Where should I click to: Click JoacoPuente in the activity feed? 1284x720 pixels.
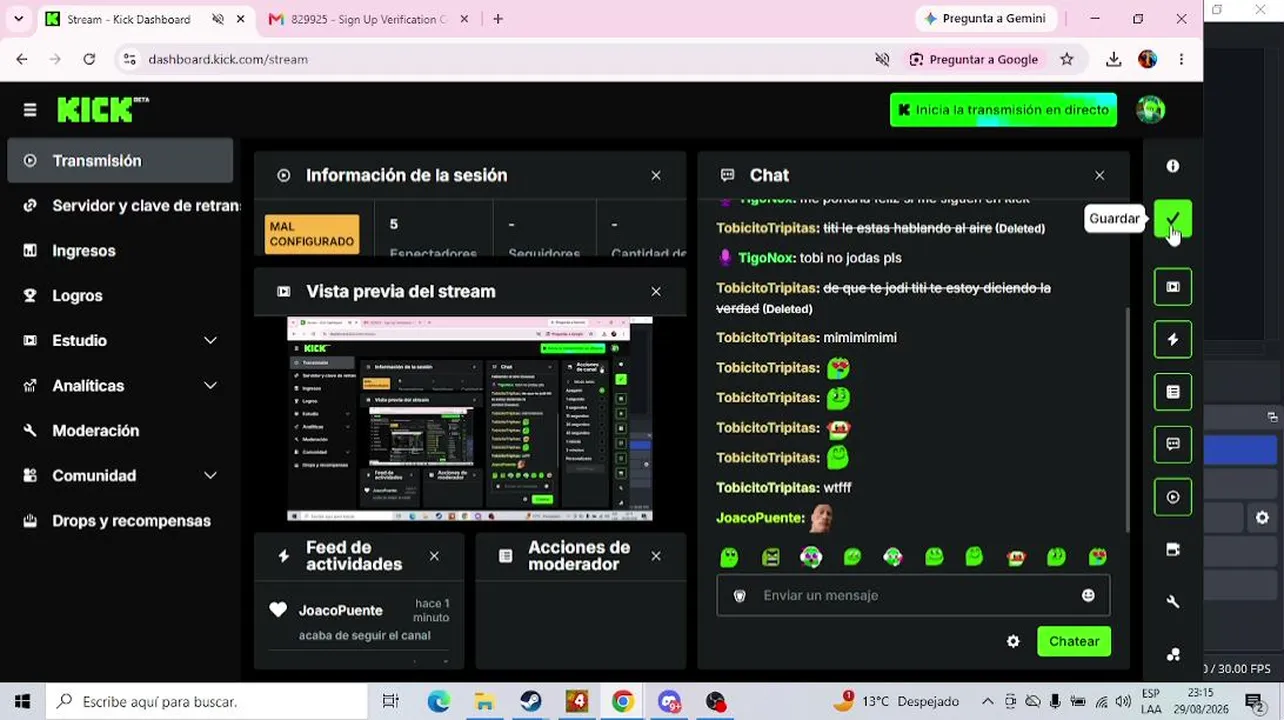point(340,610)
